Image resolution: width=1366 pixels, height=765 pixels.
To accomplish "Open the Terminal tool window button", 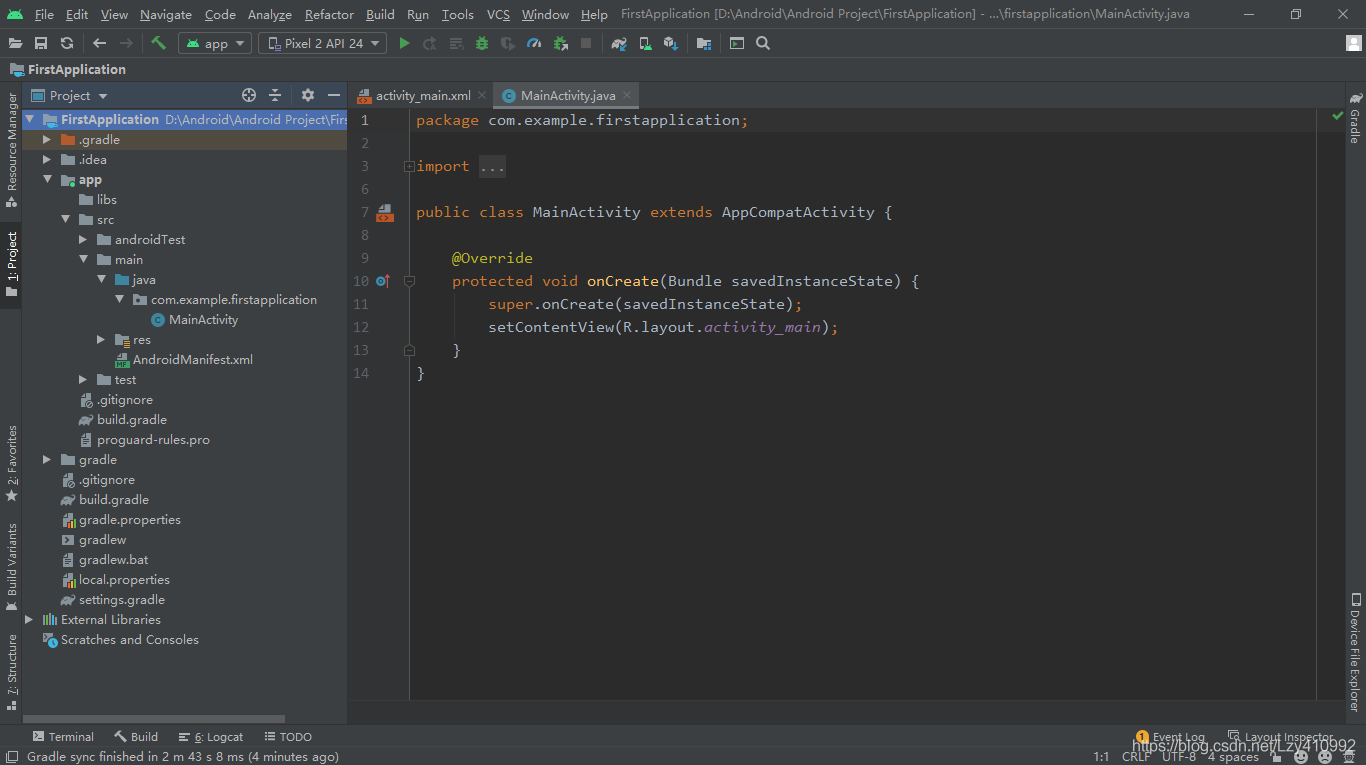I will [x=63, y=737].
